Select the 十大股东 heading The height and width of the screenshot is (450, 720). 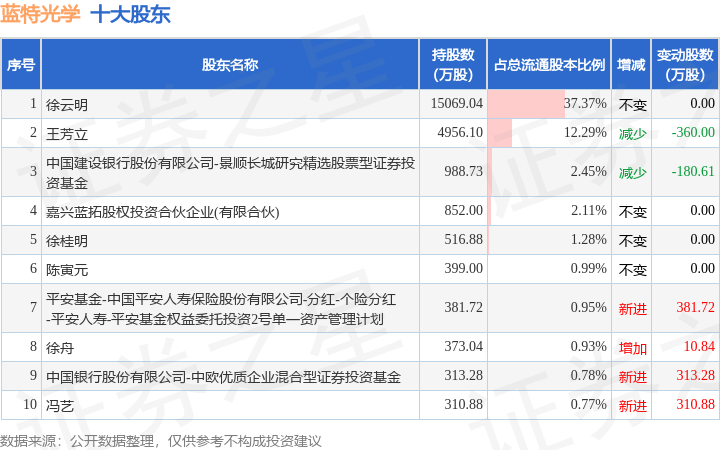130,15
